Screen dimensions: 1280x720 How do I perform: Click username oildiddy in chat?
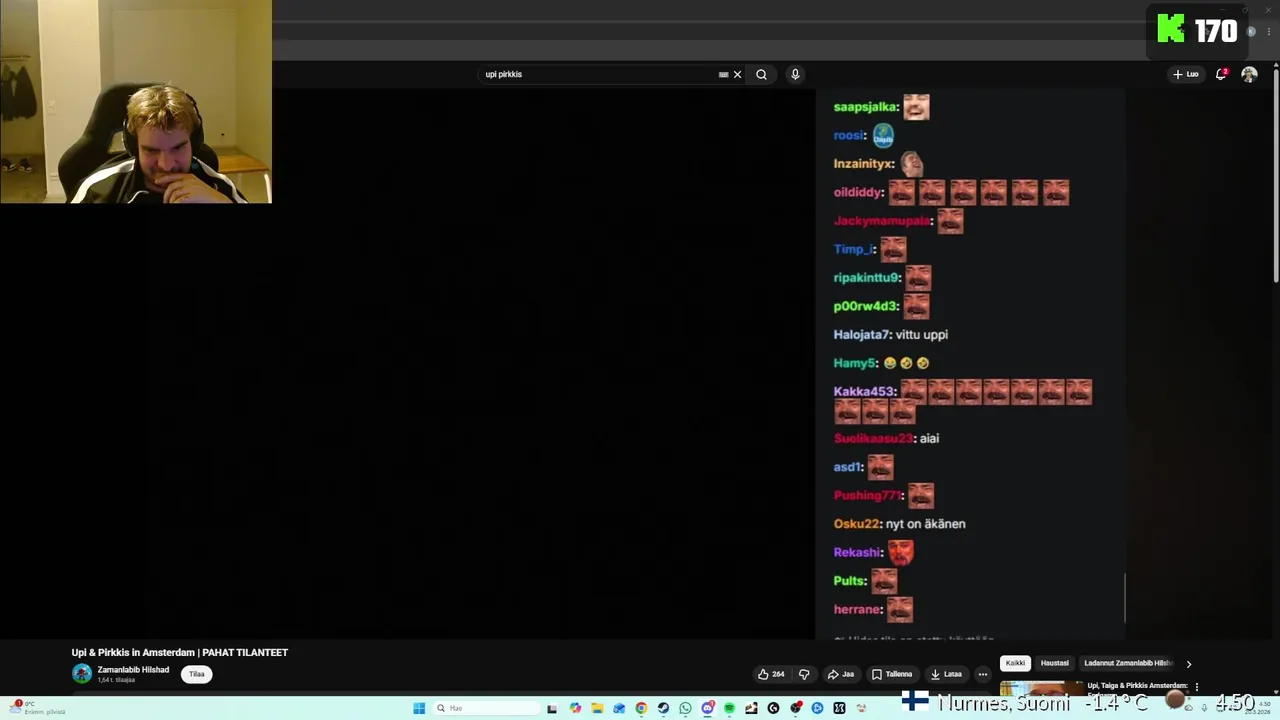[858, 192]
